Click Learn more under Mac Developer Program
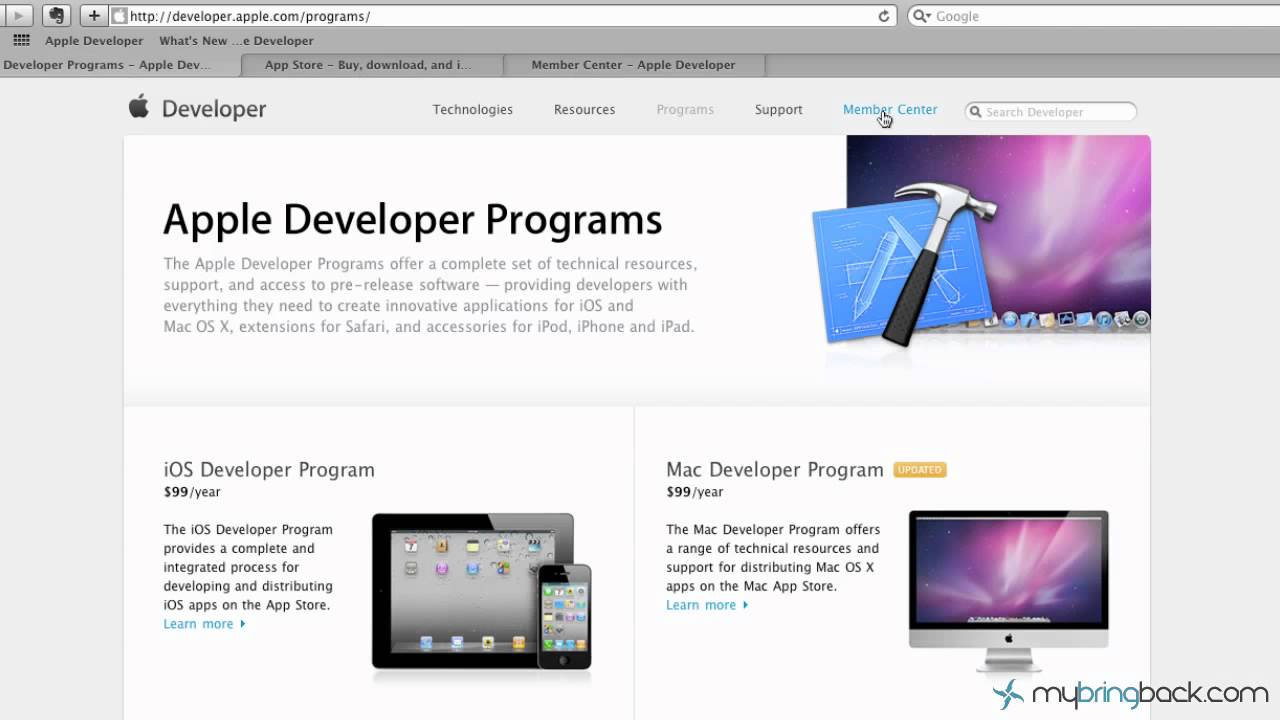Screen dimensions: 1280x720 (x=701, y=605)
